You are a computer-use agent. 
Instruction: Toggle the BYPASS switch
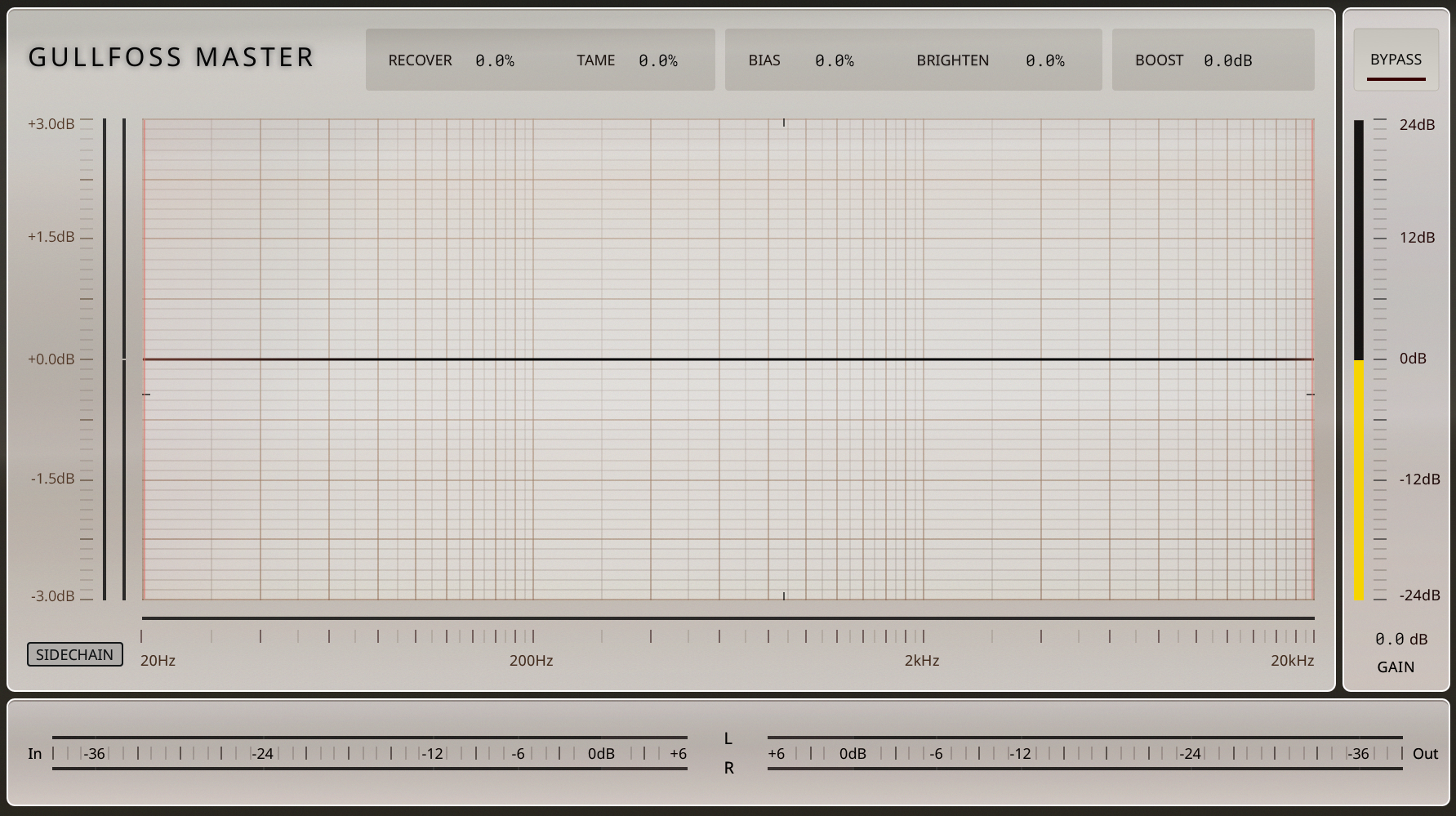click(1396, 60)
